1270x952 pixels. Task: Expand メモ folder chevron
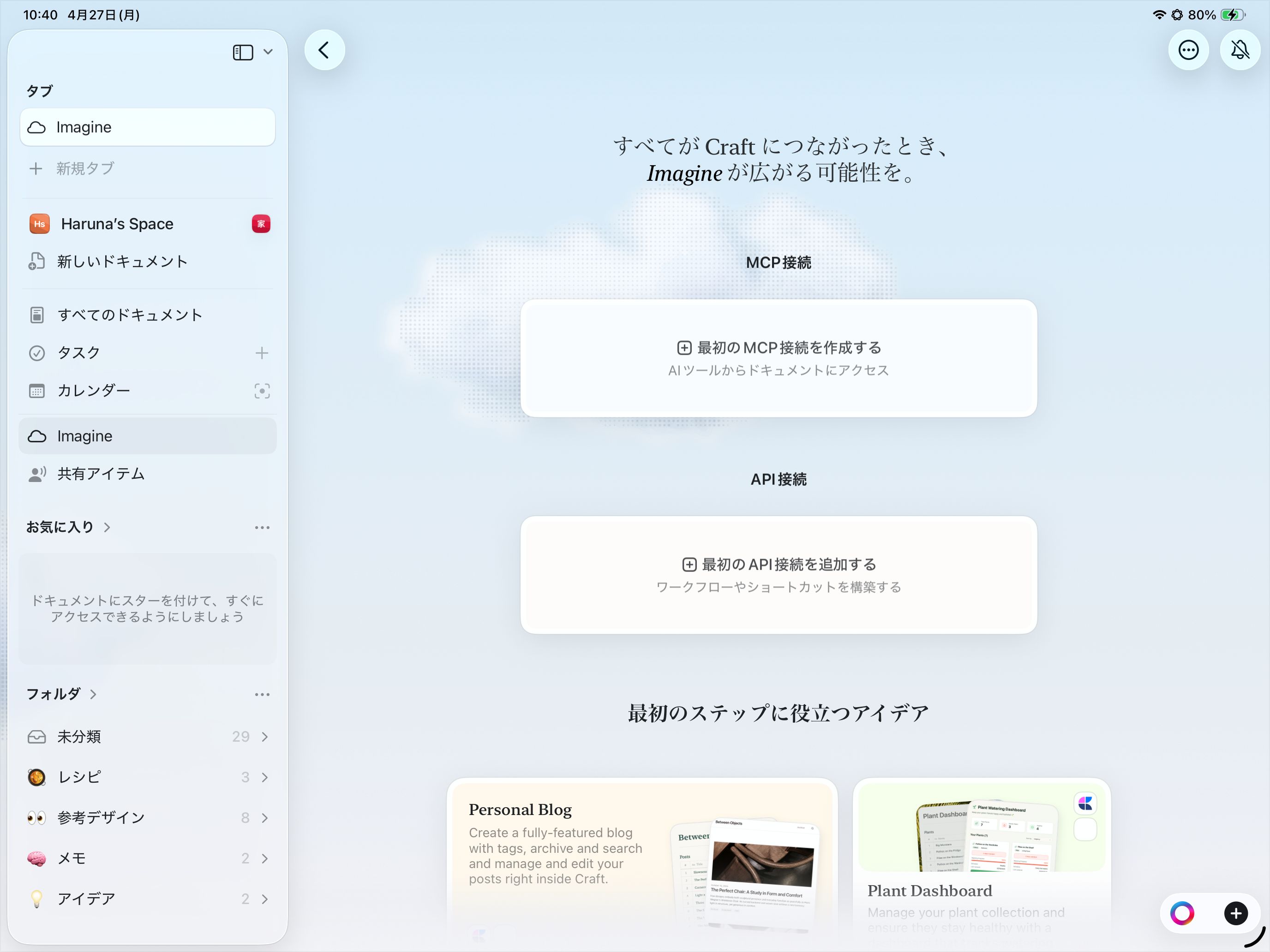coord(265,858)
